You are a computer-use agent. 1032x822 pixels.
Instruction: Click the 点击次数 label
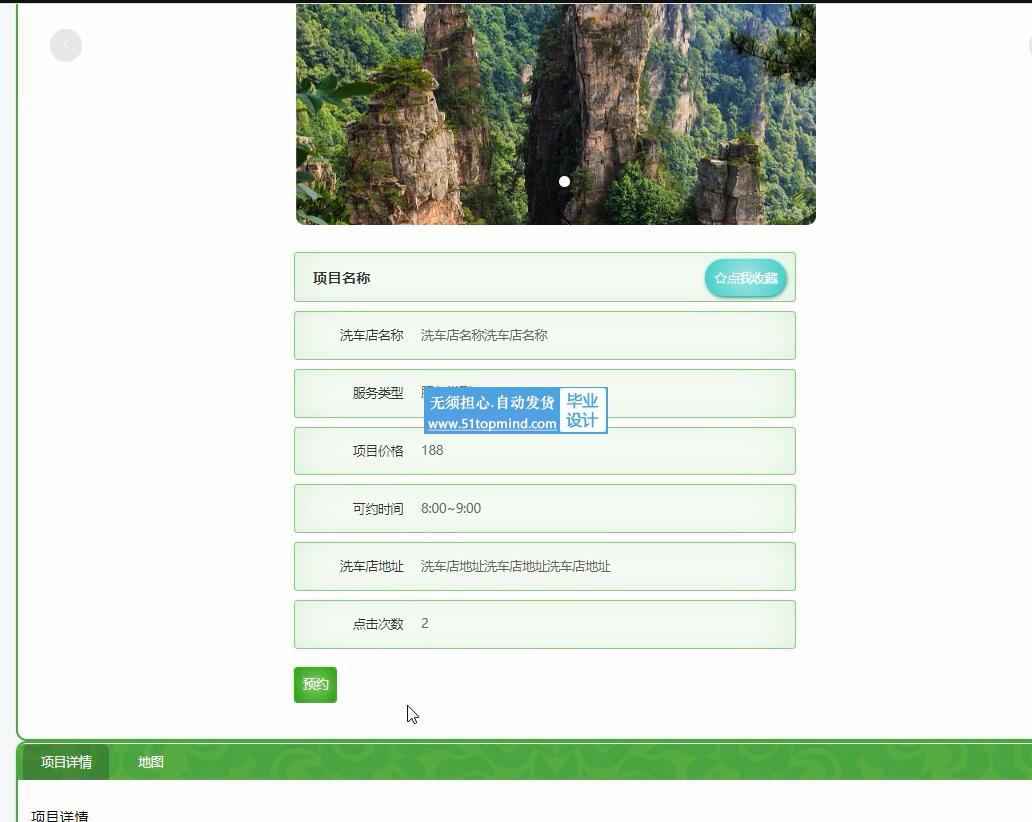(378, 624)
